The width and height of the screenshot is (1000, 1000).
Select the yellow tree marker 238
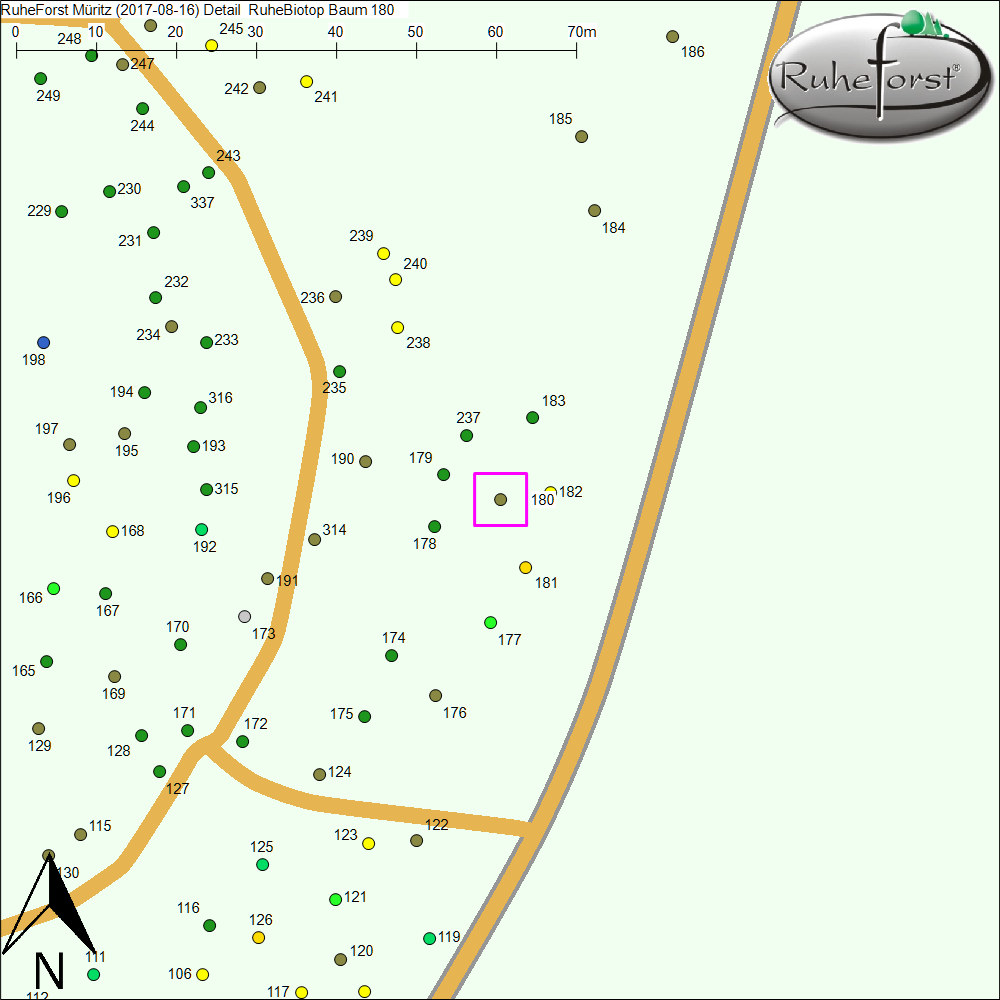click(x=397, y=327)
